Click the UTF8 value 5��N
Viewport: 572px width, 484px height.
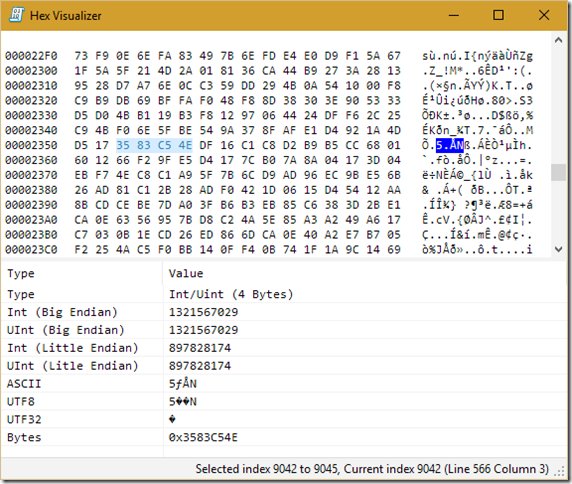[183, 402]
